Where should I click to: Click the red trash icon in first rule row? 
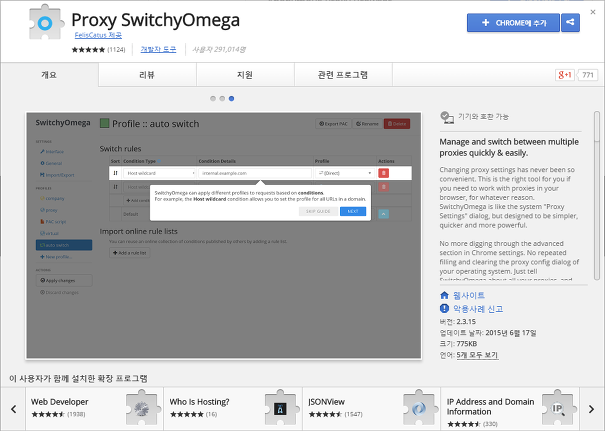tap(384, 173)
